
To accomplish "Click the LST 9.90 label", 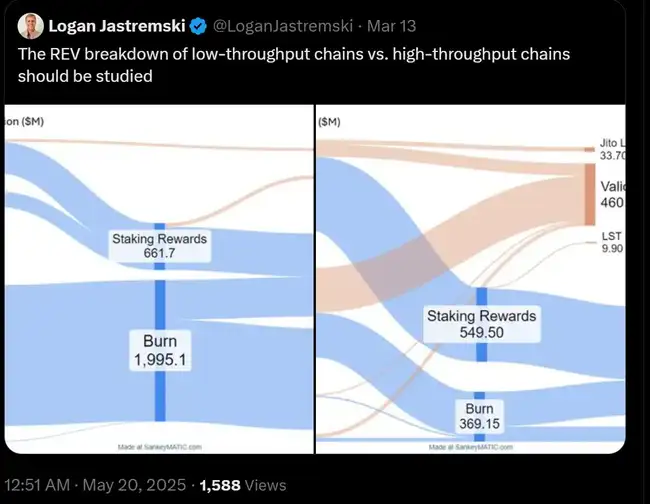I will click(x=611, y=242).
